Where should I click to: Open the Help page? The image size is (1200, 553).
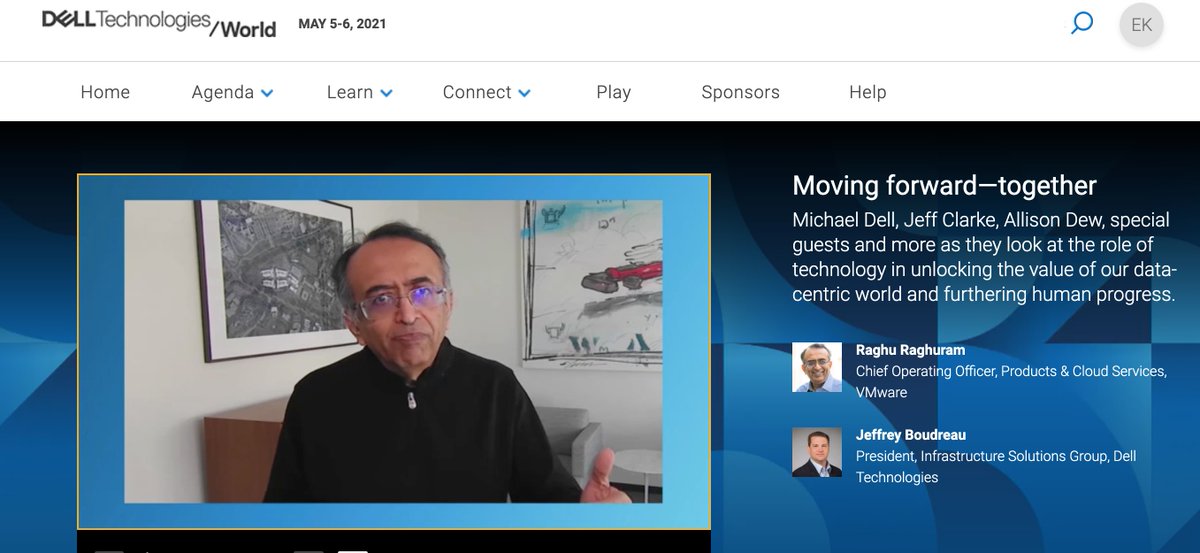coord(867,92)
